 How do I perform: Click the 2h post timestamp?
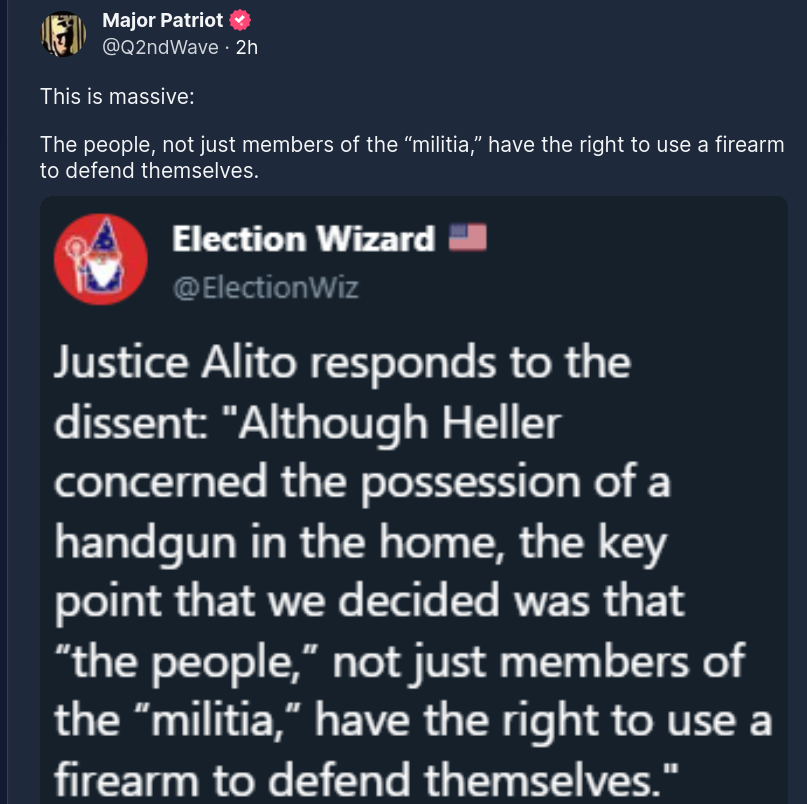point(246,47)
